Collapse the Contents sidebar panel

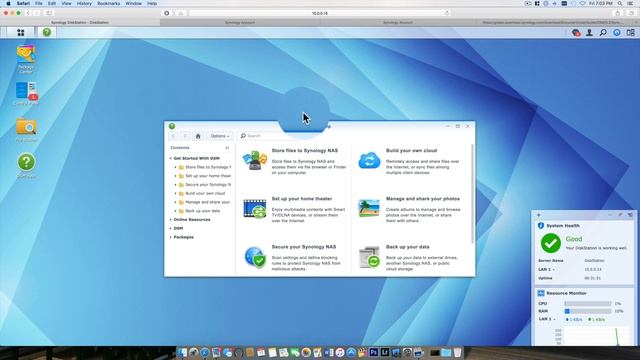pos(227,148)
